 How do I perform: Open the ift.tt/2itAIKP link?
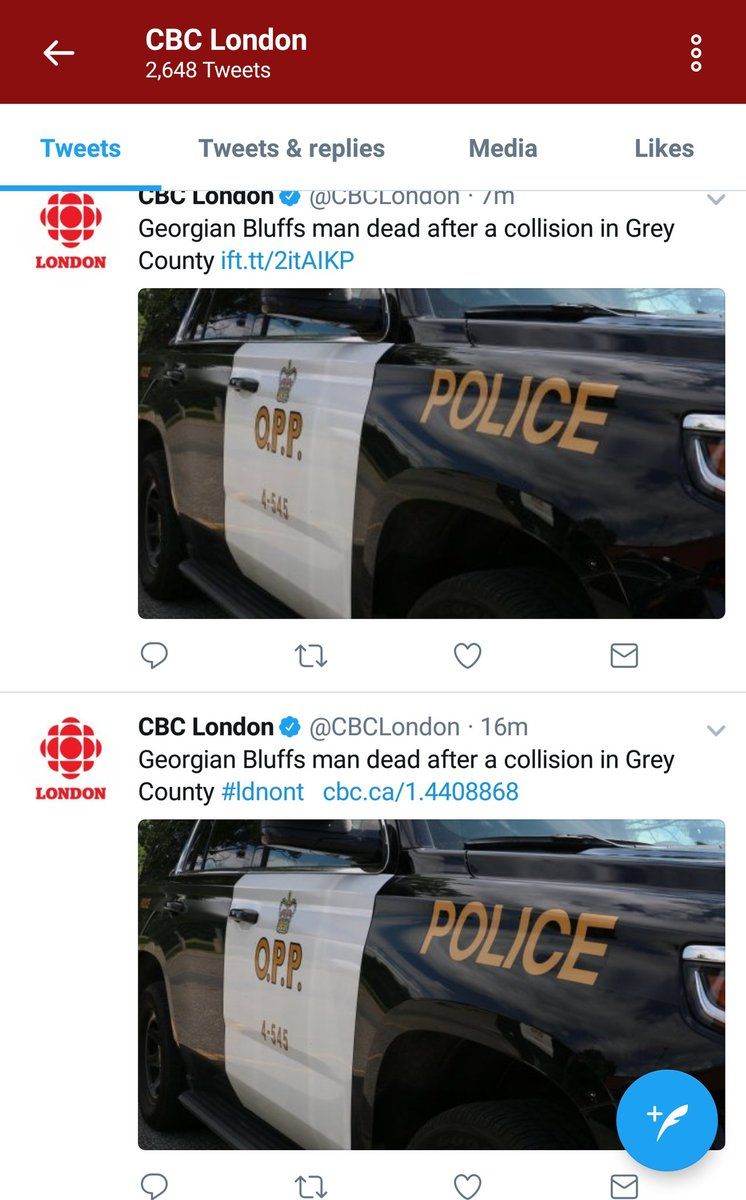click(x=287, y=262)
